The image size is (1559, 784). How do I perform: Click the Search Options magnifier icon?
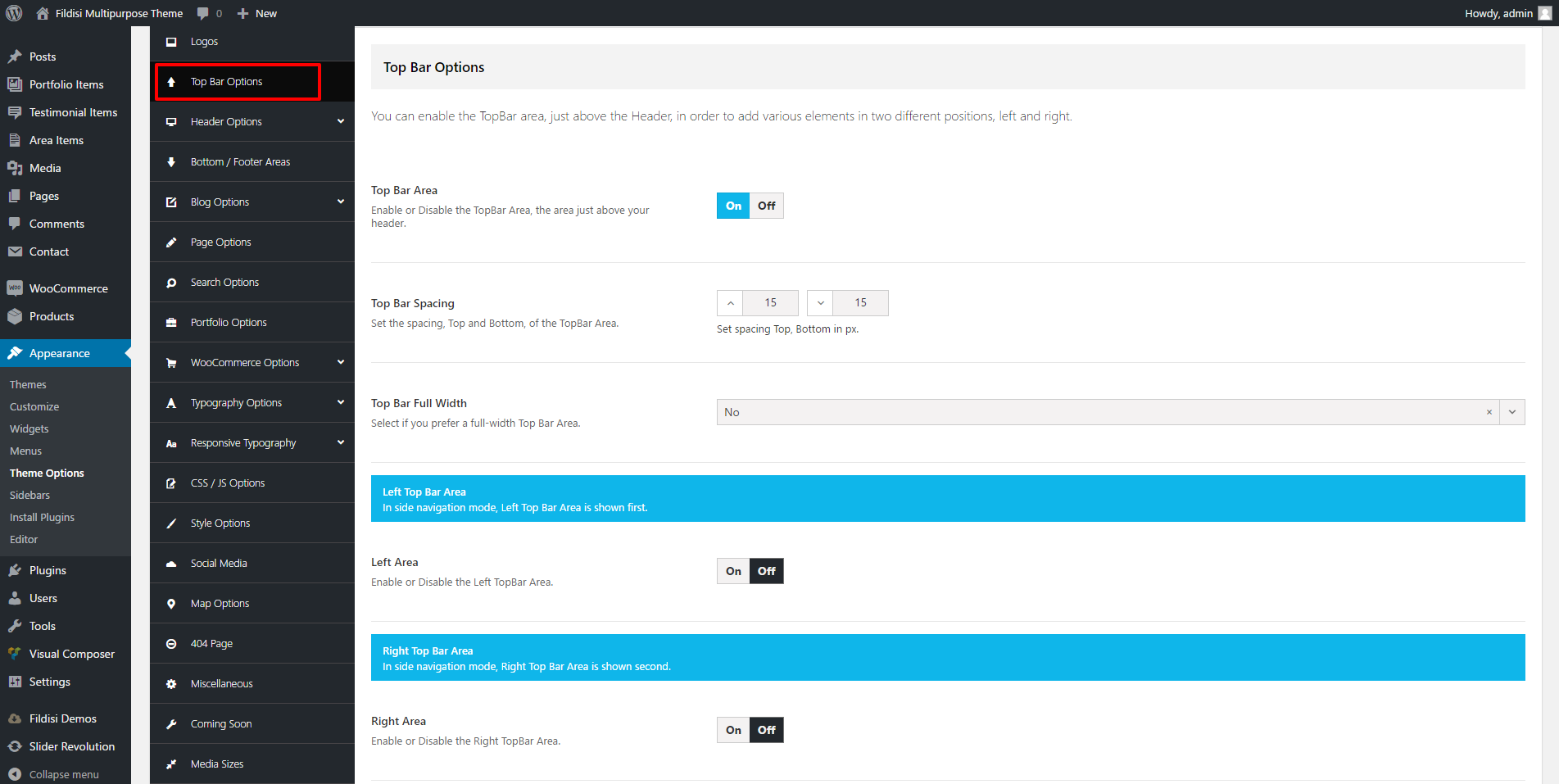point(171,283)
